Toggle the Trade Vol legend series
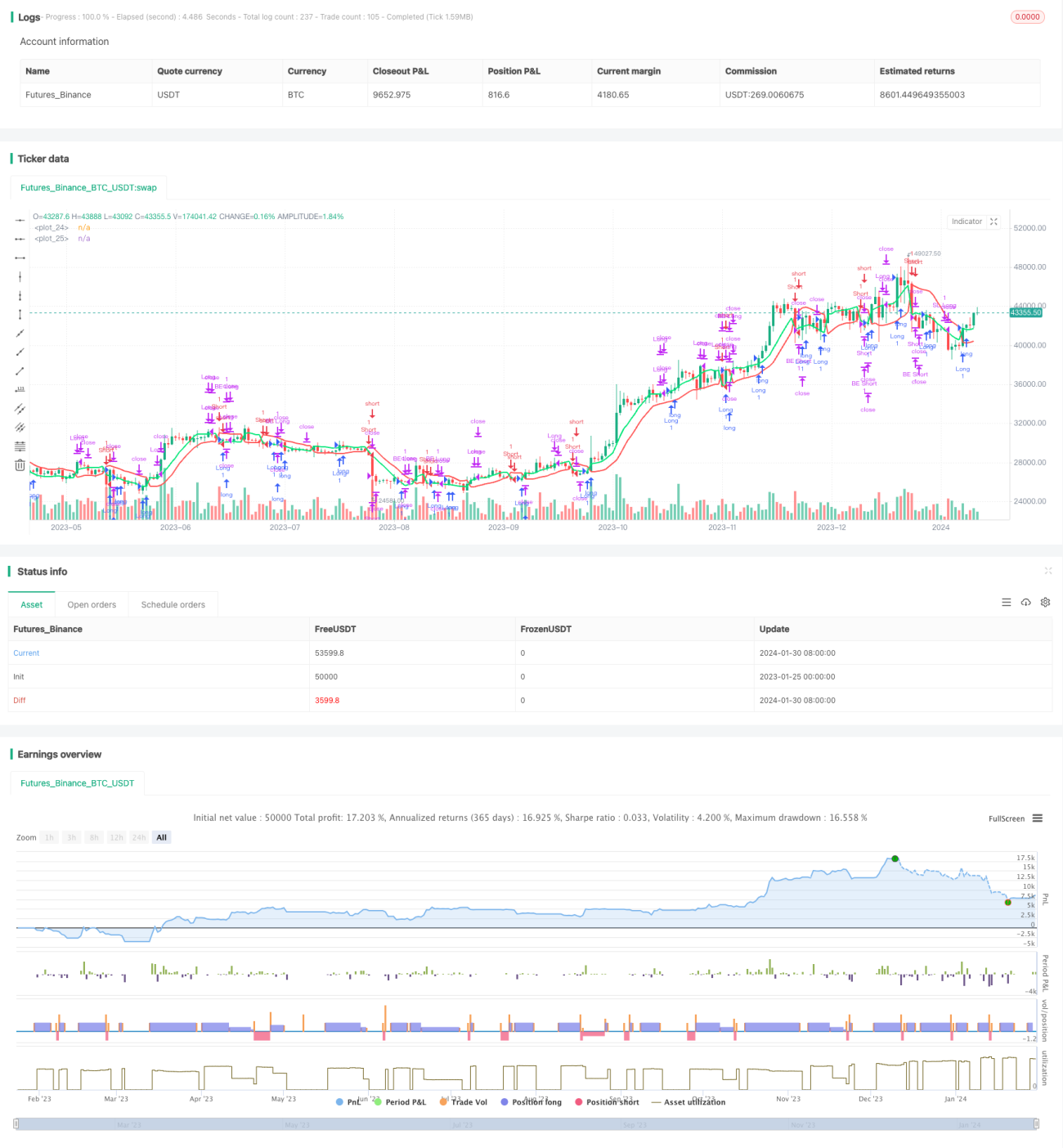Screen dimensions: 1063x1148 [x=463, y=1102]
